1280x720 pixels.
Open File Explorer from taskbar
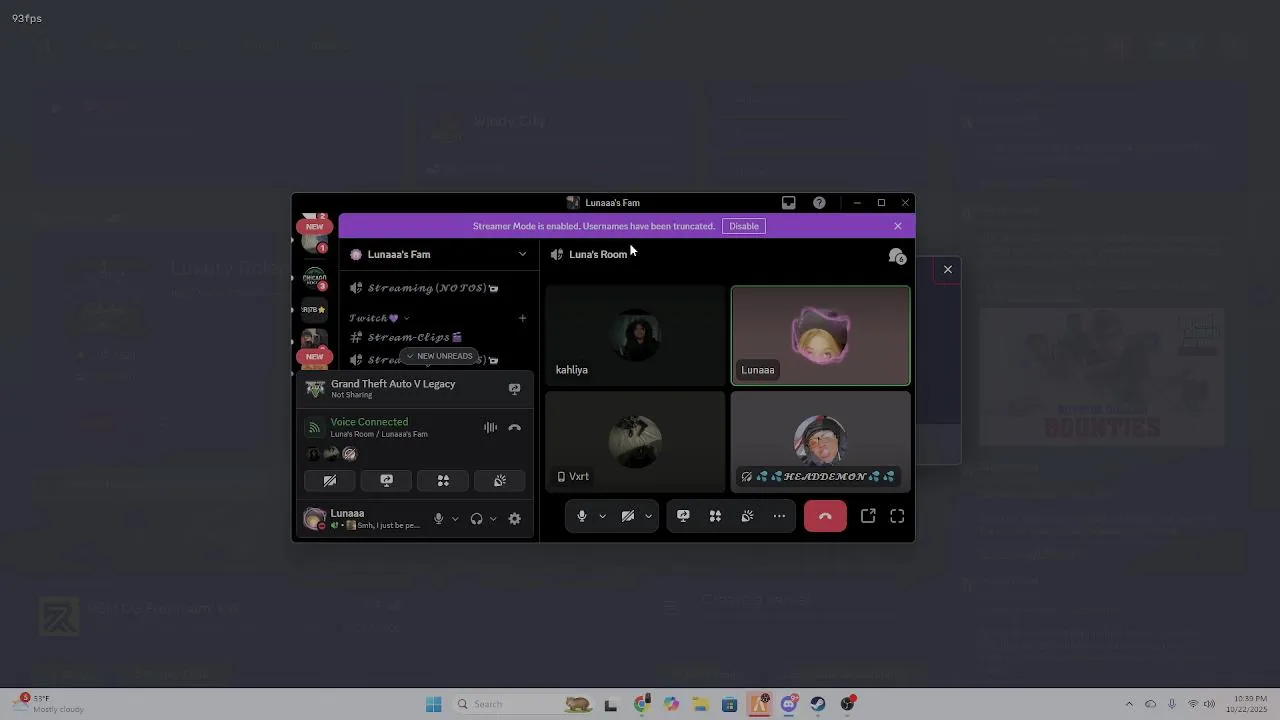click(x=700, y=704)
